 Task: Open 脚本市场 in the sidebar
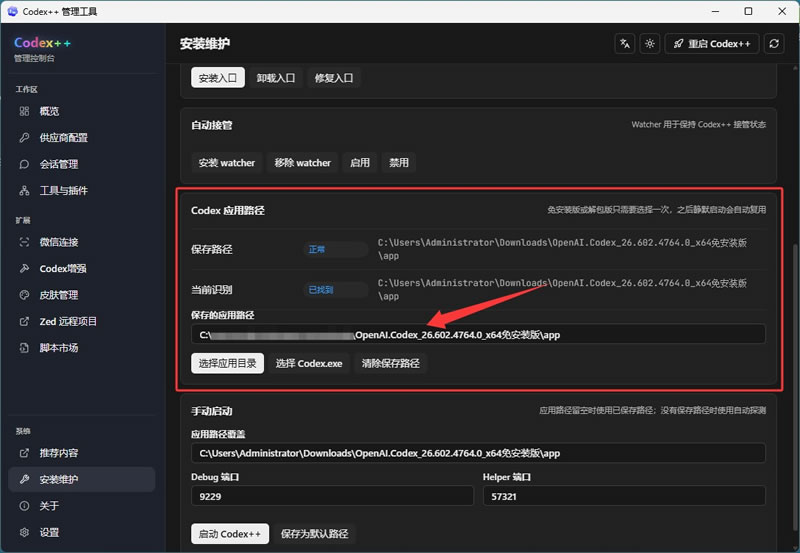82,348
